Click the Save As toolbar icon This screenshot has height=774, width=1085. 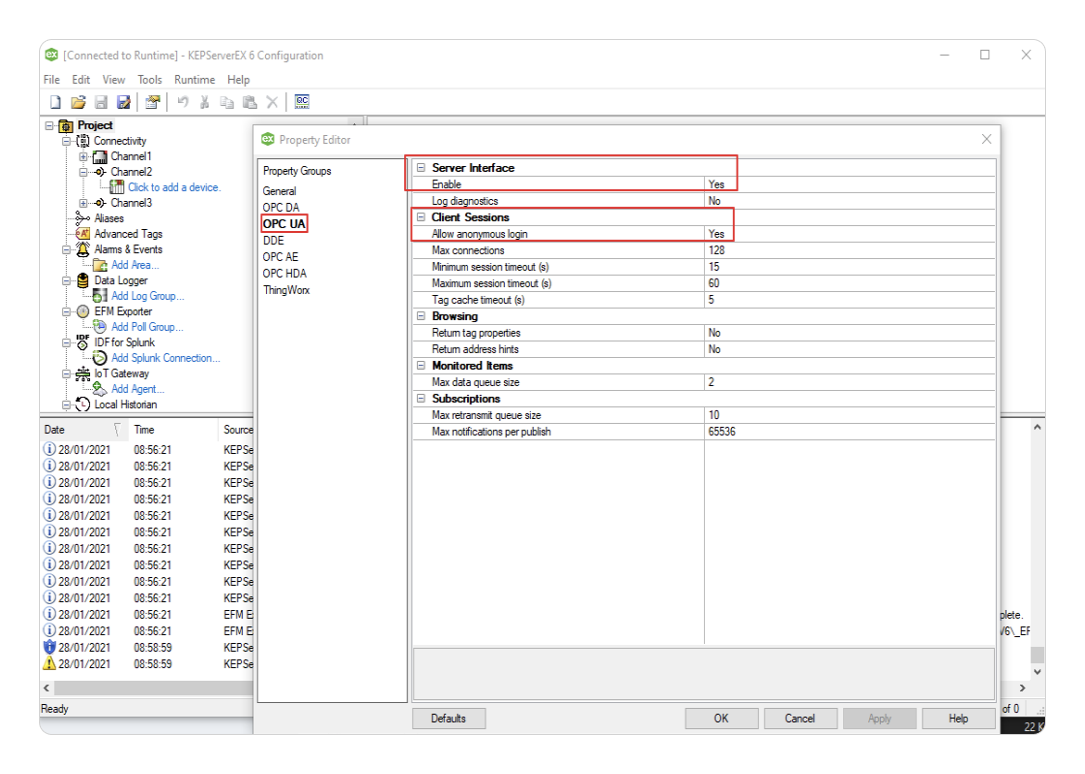pos(124,102)
